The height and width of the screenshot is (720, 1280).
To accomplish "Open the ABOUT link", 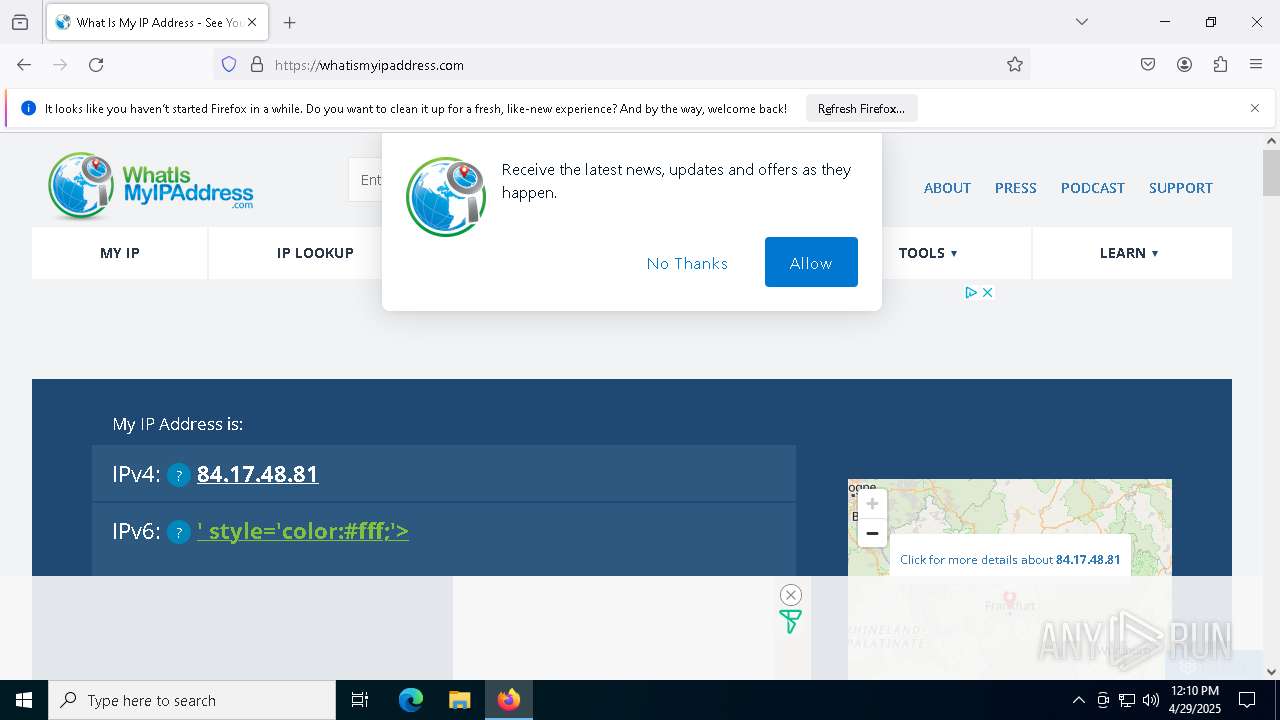I will click(x=947, y=188).
